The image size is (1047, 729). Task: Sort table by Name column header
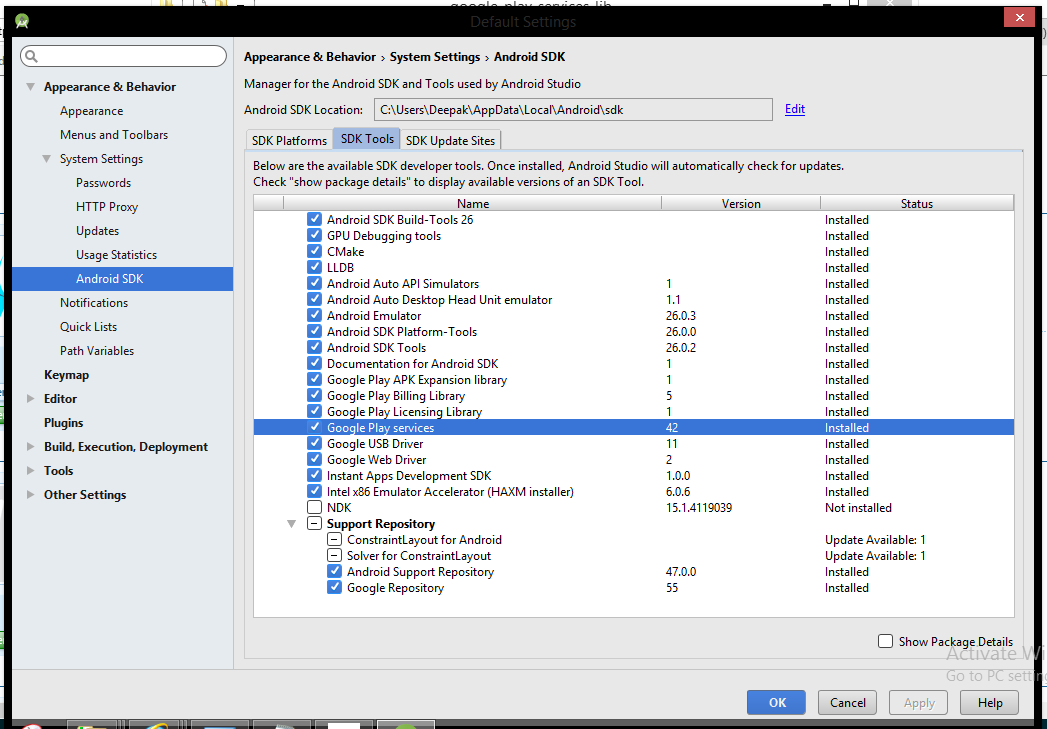pos(473,204)
